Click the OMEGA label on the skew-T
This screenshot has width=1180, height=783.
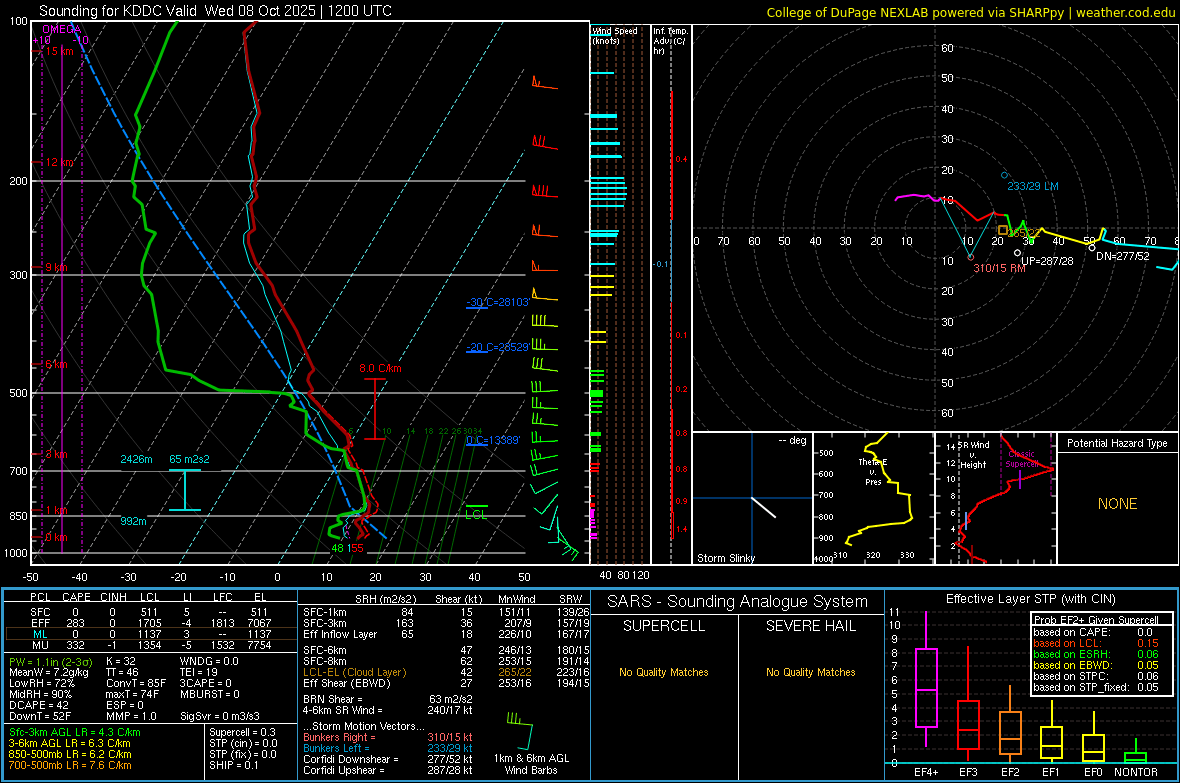[x=62, y=29]
